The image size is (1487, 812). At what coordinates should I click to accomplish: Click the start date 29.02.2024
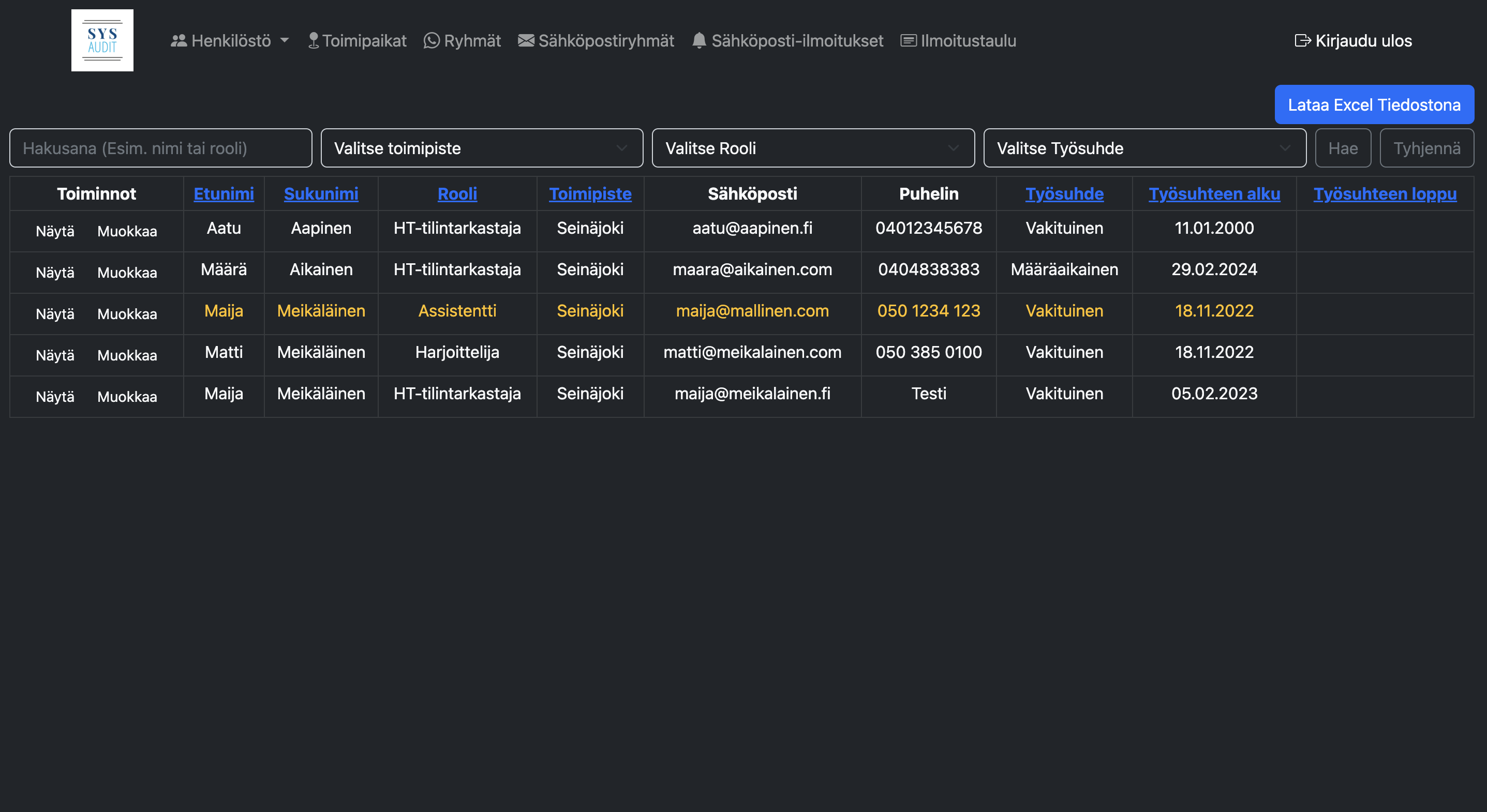coord(1214,269)
